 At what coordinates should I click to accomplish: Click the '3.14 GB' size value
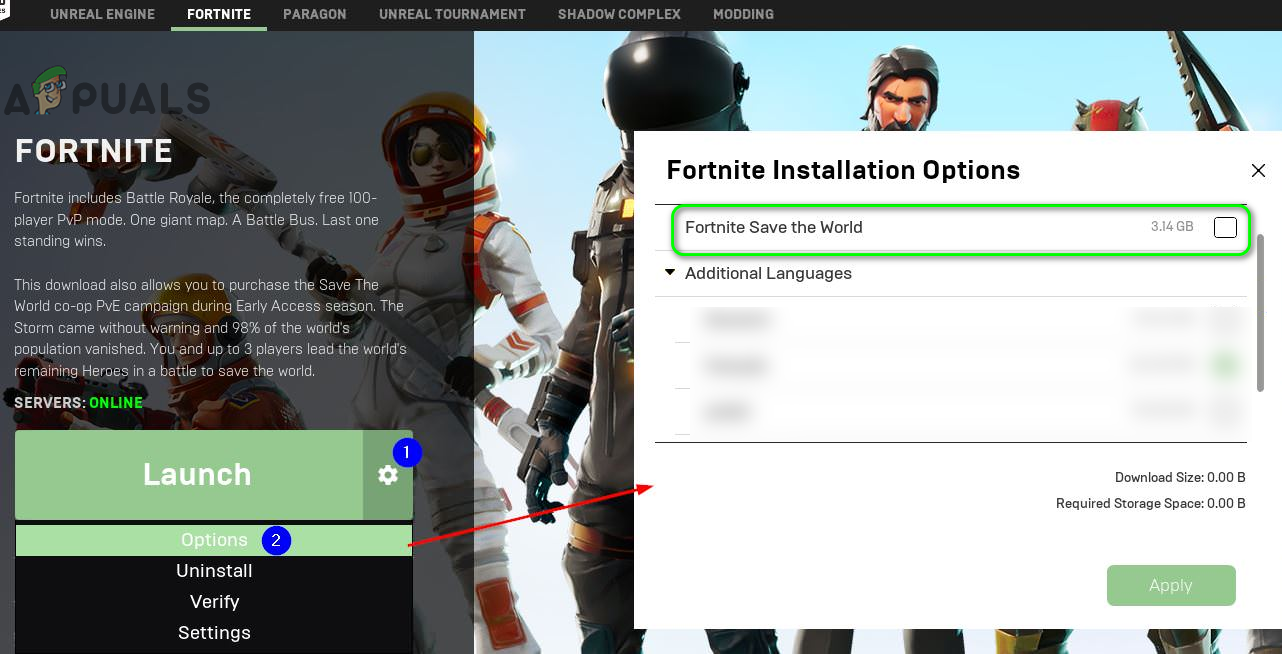coord(1172,227)
